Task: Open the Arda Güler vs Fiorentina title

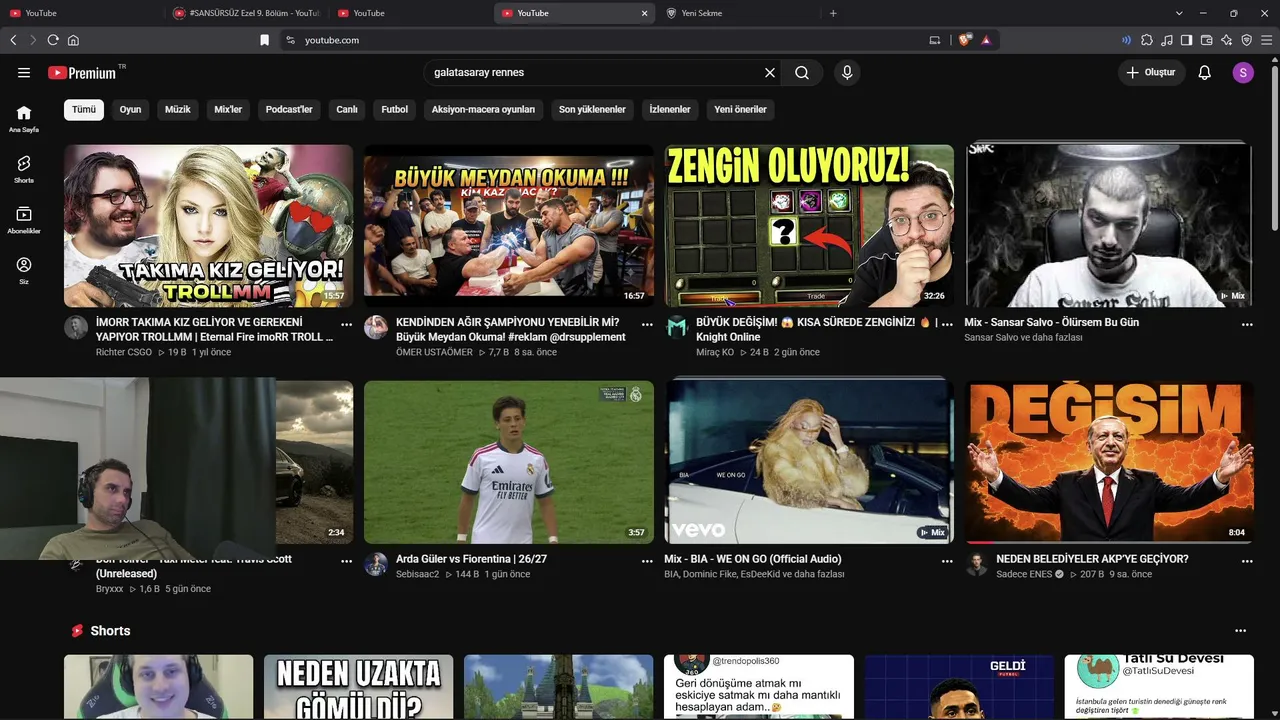Action: coord(471,559)
